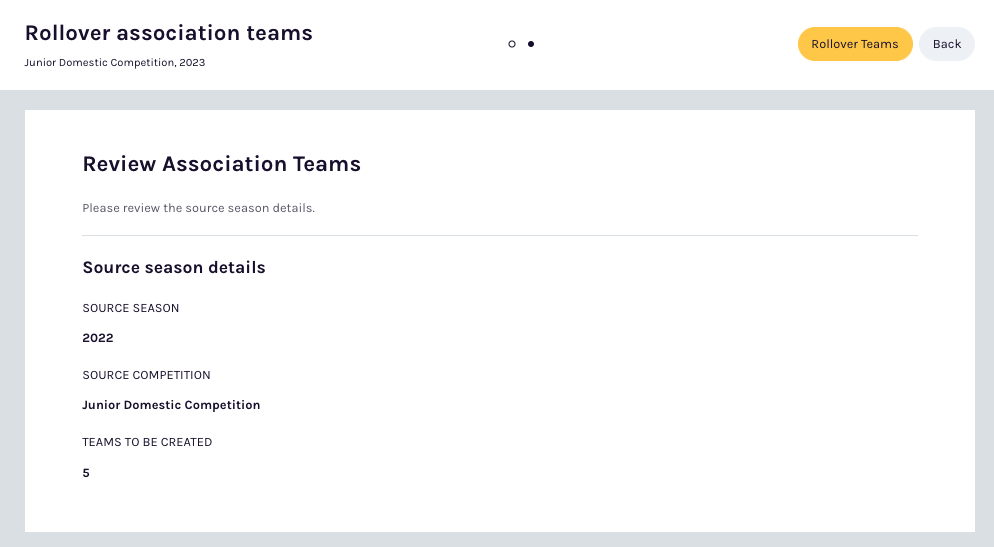Click the Please review the source season text
Image resolution: width=994 pixels, height=547 pixels.
198,208
